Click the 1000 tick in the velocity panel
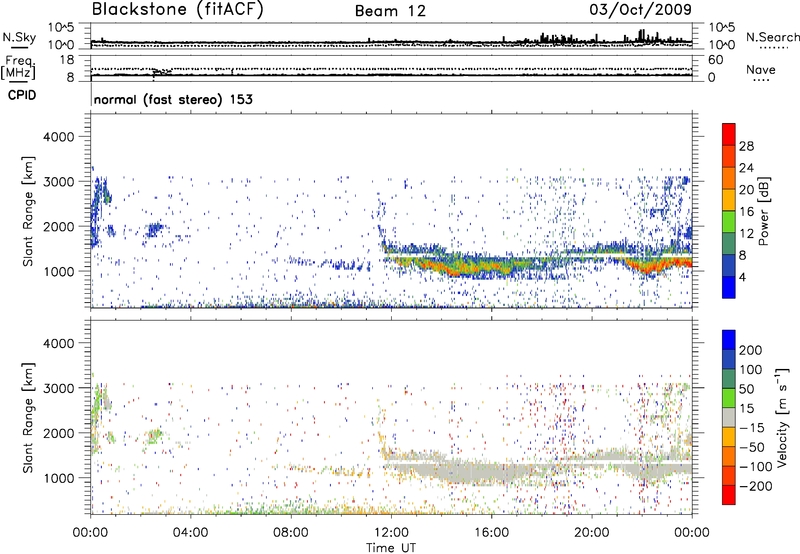This screenshot has width=800, height=554. pos(59,478)
